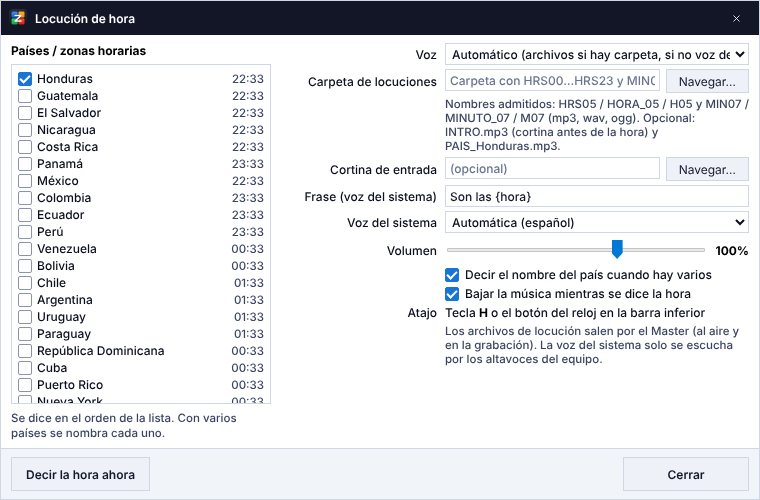Viewport: 760px width, 500px height.
Task: Click Honduras time 22:33
Action: (x=248, y=79)
